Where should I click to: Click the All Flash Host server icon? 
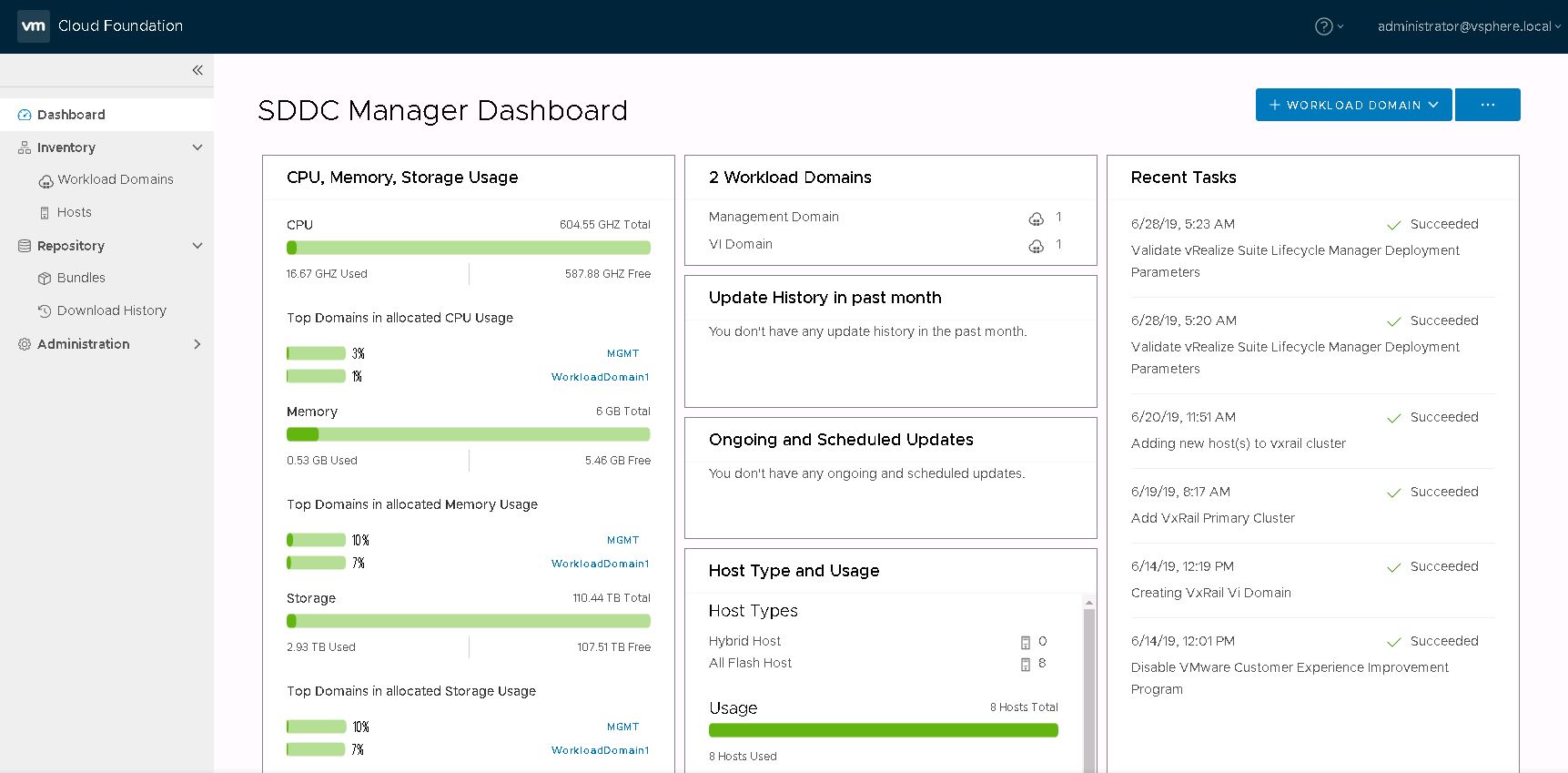click(1026, 664)
